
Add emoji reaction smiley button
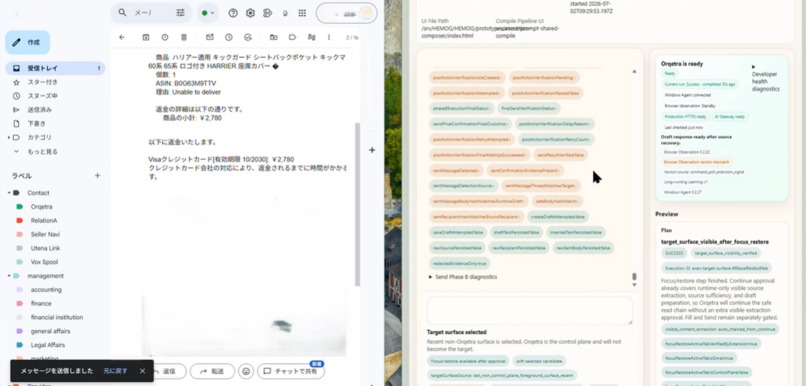tap(246, 371)
